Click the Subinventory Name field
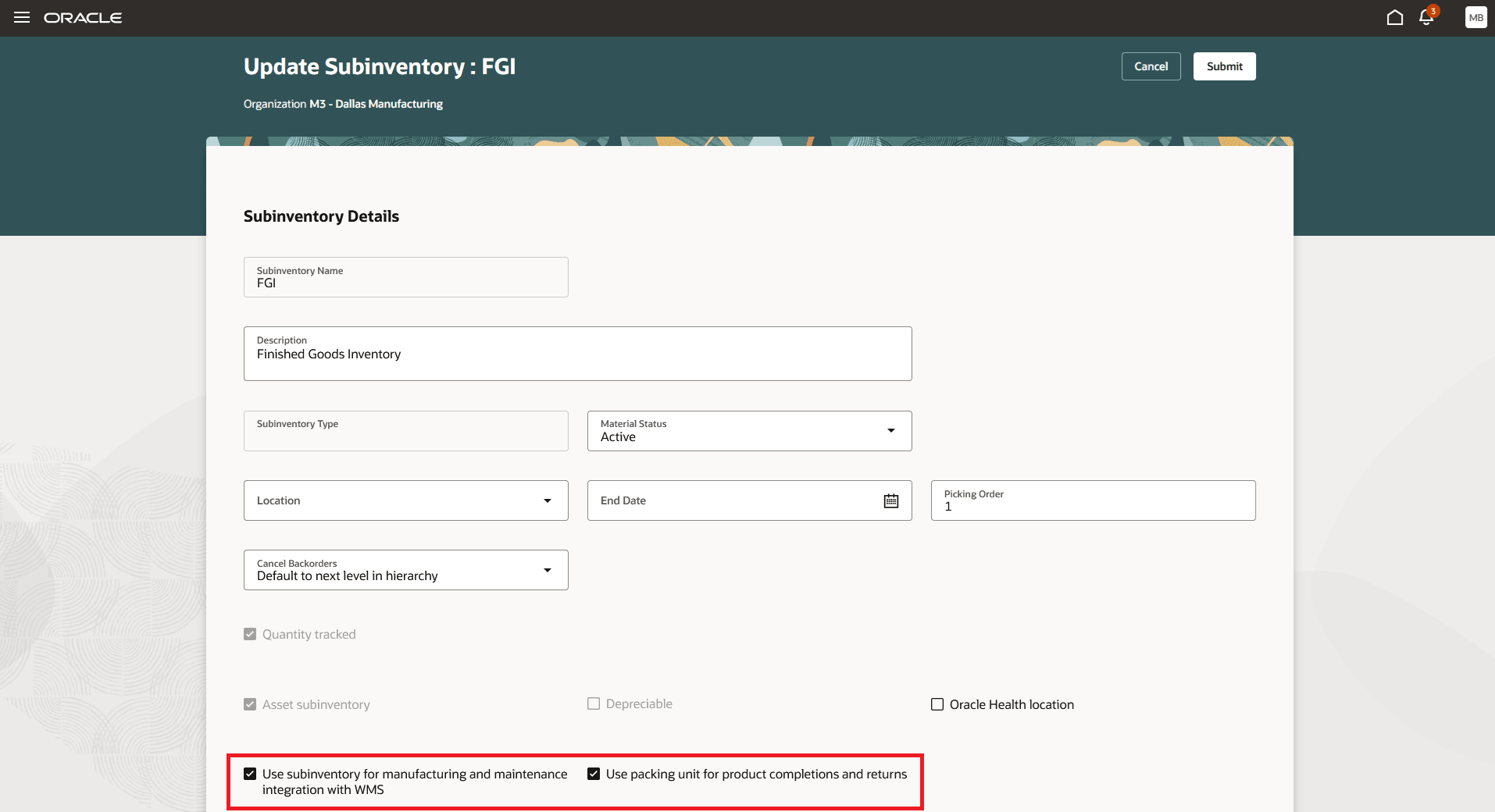1495x812 pixels. point(405,277)
